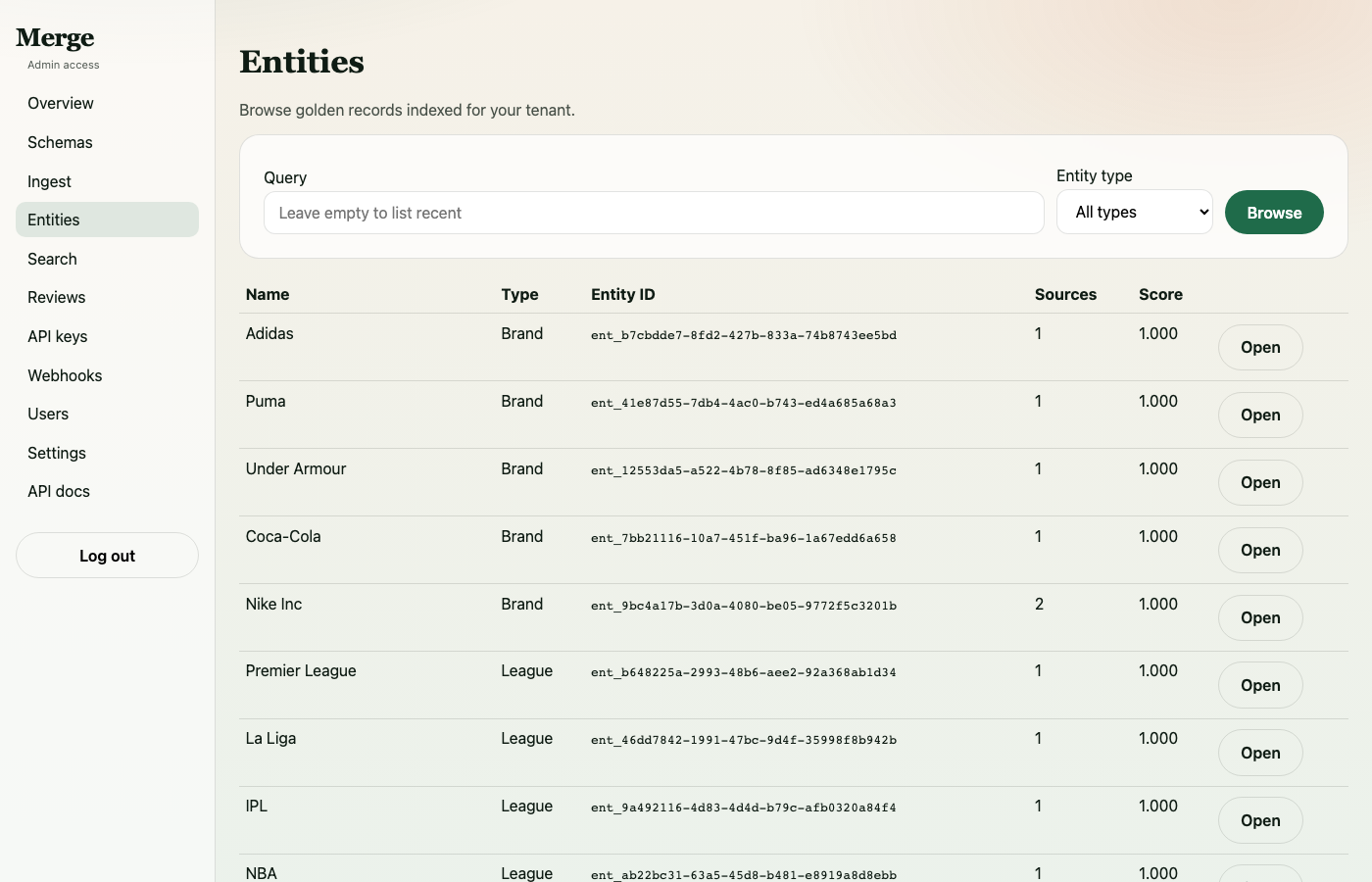Click the Entities page heading
The width and height of the screenshot is (1372, 882).
pyautogui.click(x=302, y=61)
